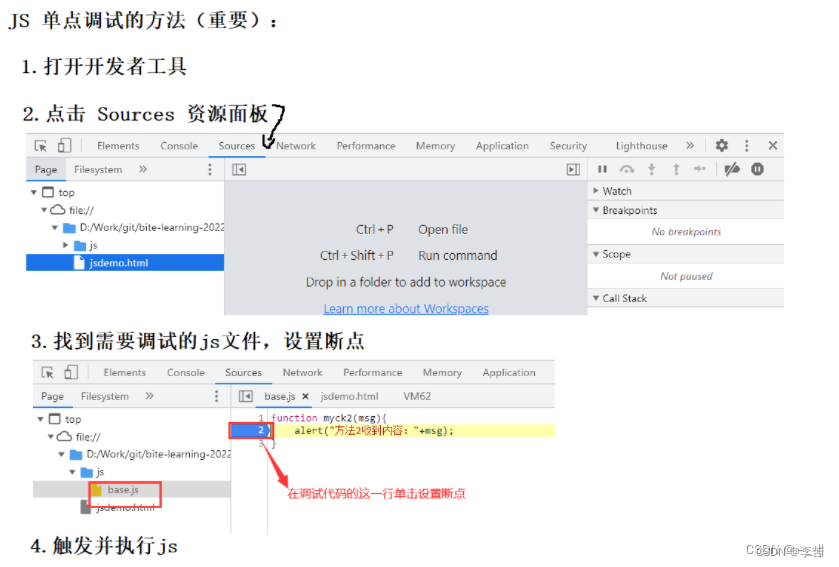Collapse the js folder containing base.js
The height and width of the screenshot is (567, 839).
click(72, 472)
